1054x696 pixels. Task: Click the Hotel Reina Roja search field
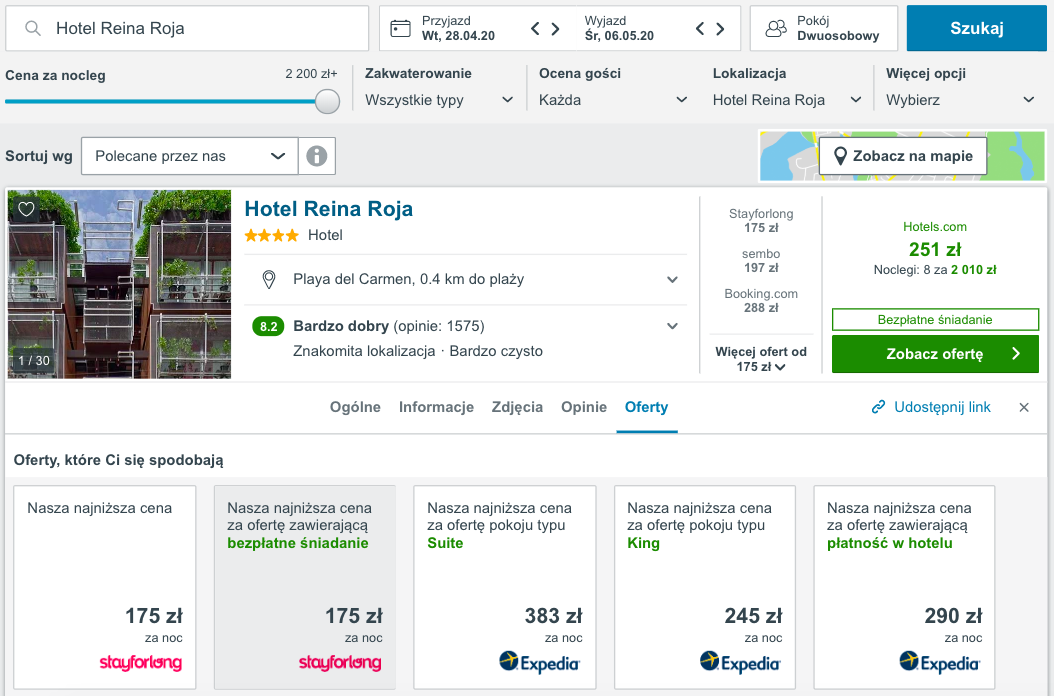(200, 29)
